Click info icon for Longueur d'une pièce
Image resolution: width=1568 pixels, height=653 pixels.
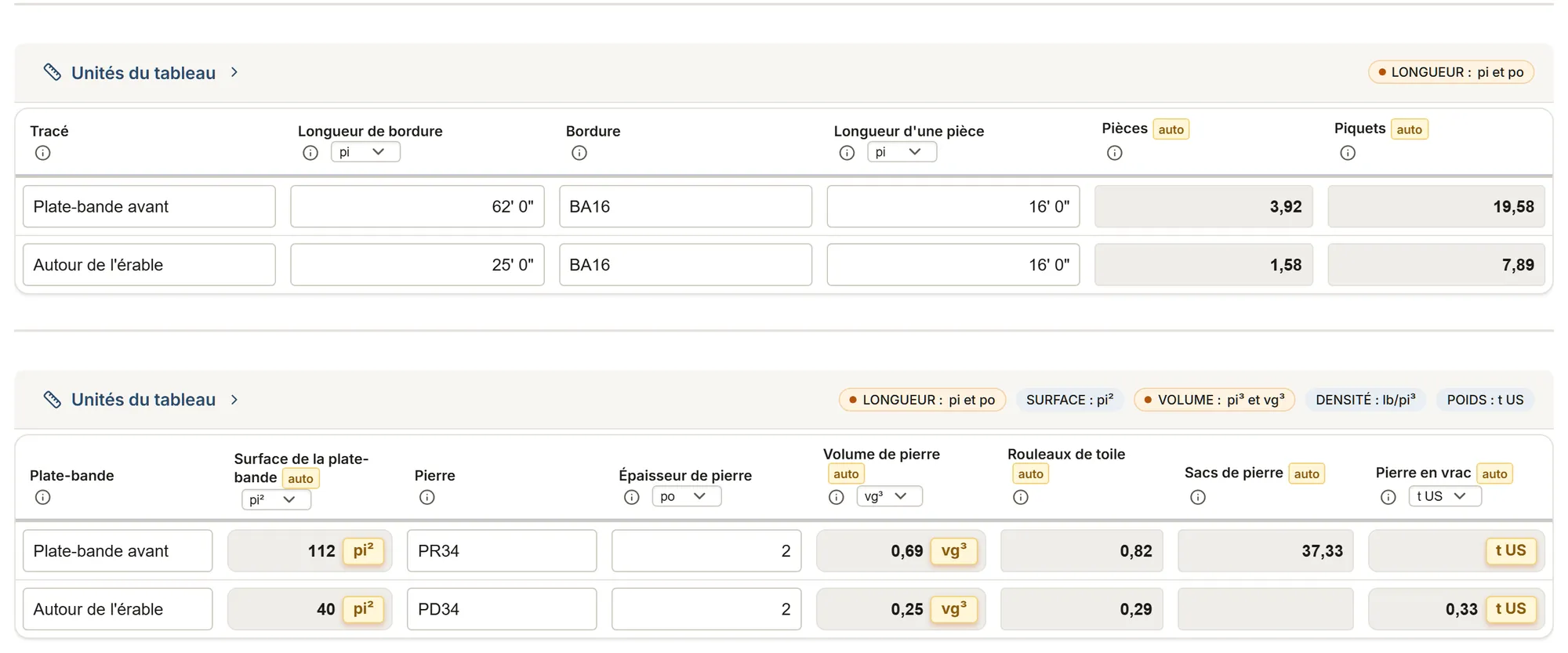pyautogui.click(x=847, y=153)
